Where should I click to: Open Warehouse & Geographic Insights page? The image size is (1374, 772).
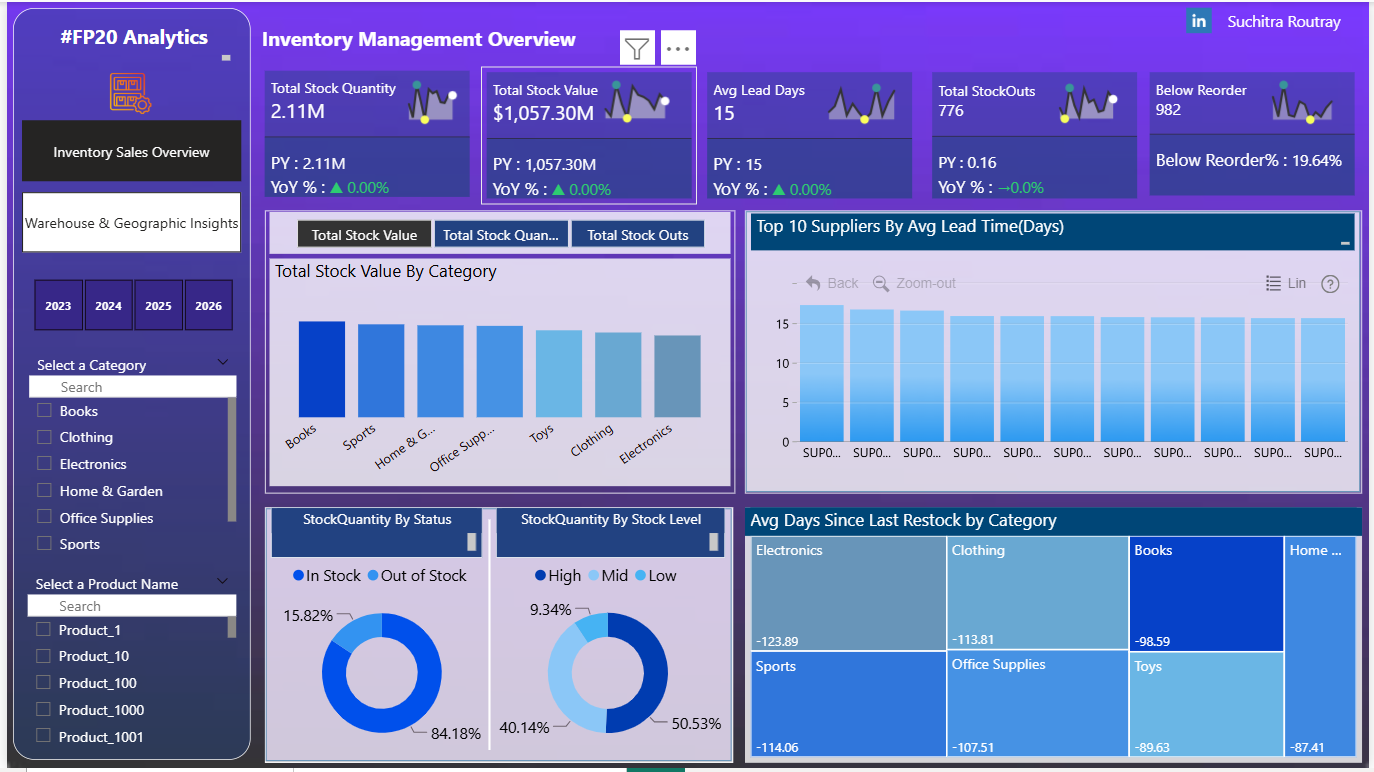pyautogui.click(x=131, y=223)
